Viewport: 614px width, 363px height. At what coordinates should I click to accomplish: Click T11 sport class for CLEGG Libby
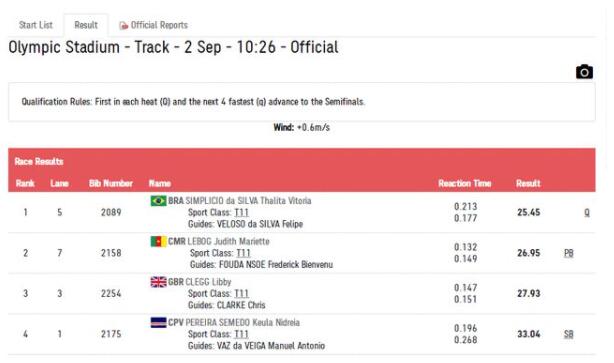242,293
